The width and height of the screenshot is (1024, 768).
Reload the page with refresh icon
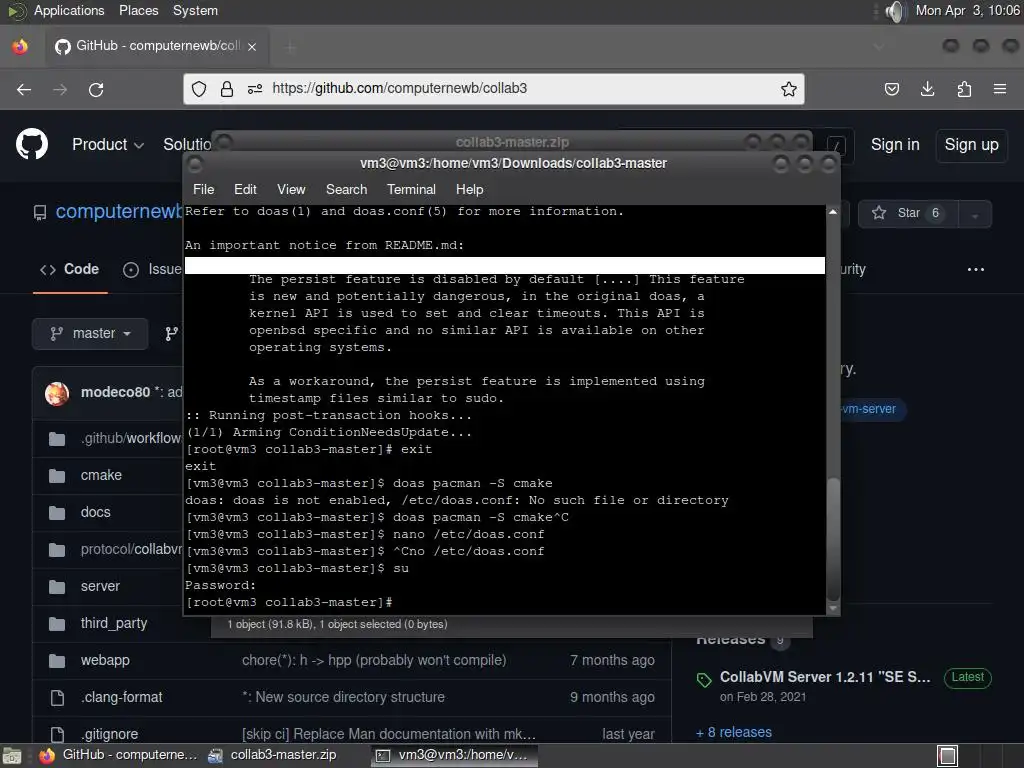tap(96, 89)
